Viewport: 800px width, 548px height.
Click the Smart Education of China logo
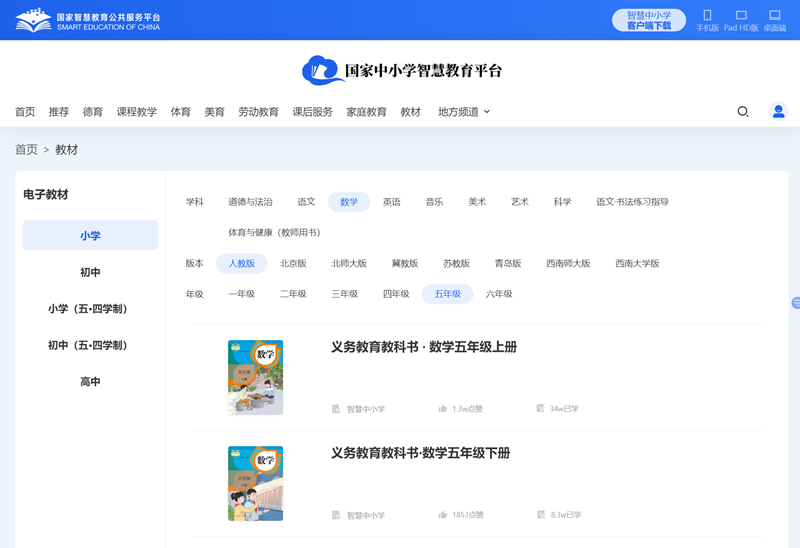pyautogui.click(x=87, y=20)
